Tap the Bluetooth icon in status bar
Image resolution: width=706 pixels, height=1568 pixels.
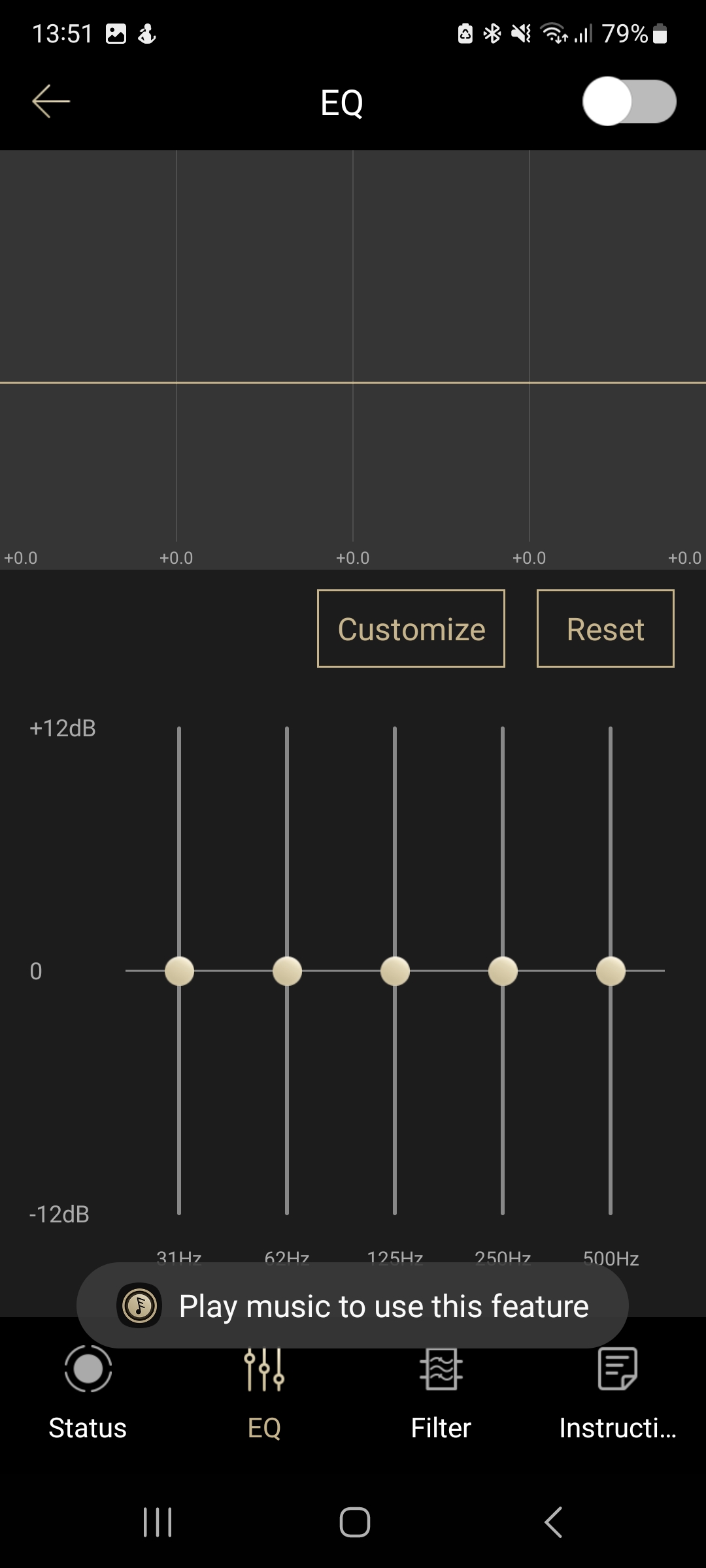pos(492,33)
